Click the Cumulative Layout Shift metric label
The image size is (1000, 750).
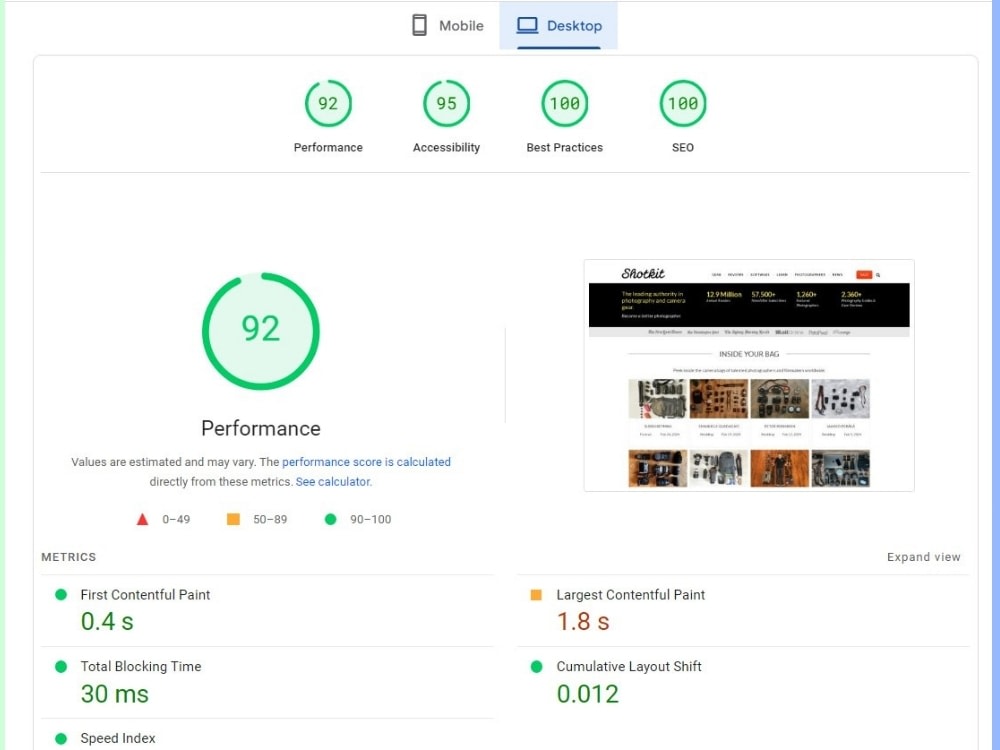[x=628, y=666]
